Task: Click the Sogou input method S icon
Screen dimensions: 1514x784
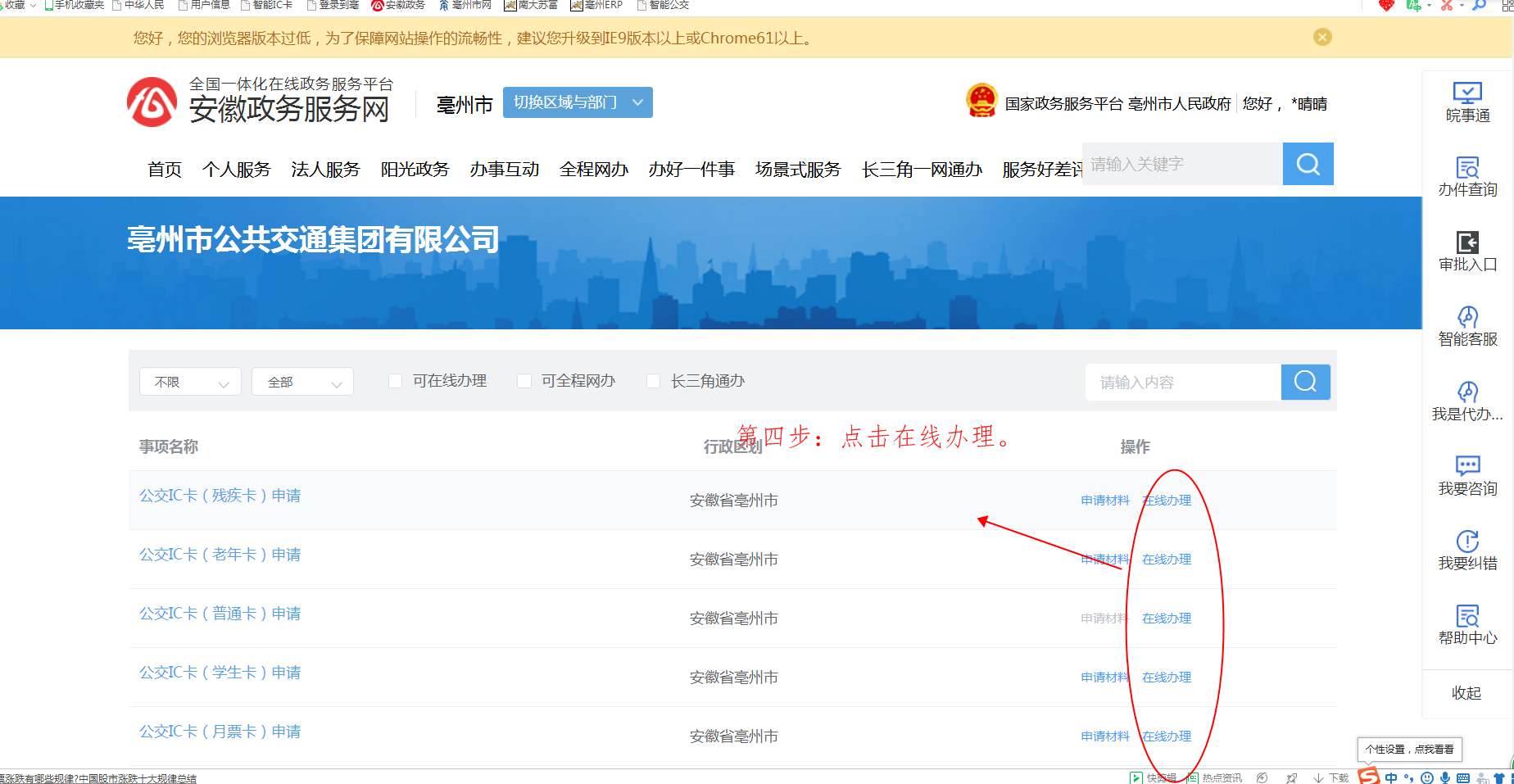Action: (x=1369, y=776)
